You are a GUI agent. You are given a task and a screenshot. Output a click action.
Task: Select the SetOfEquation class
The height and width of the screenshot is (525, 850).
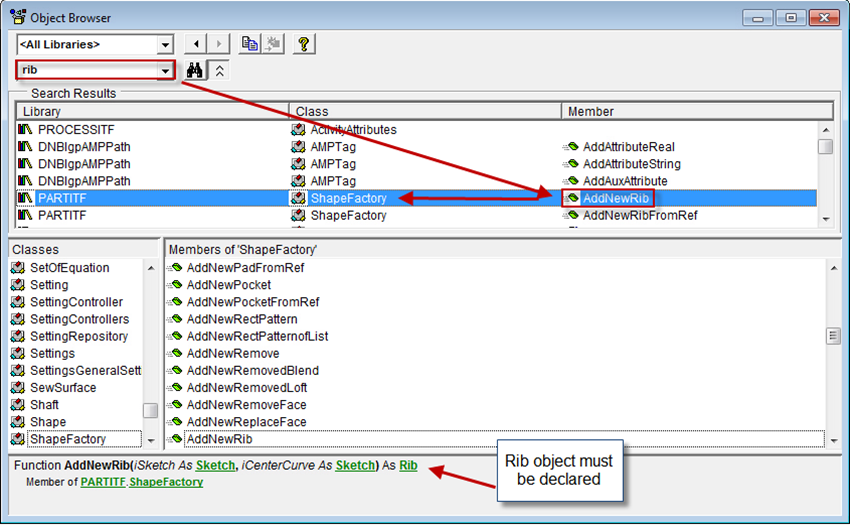[x=69, y=268]
